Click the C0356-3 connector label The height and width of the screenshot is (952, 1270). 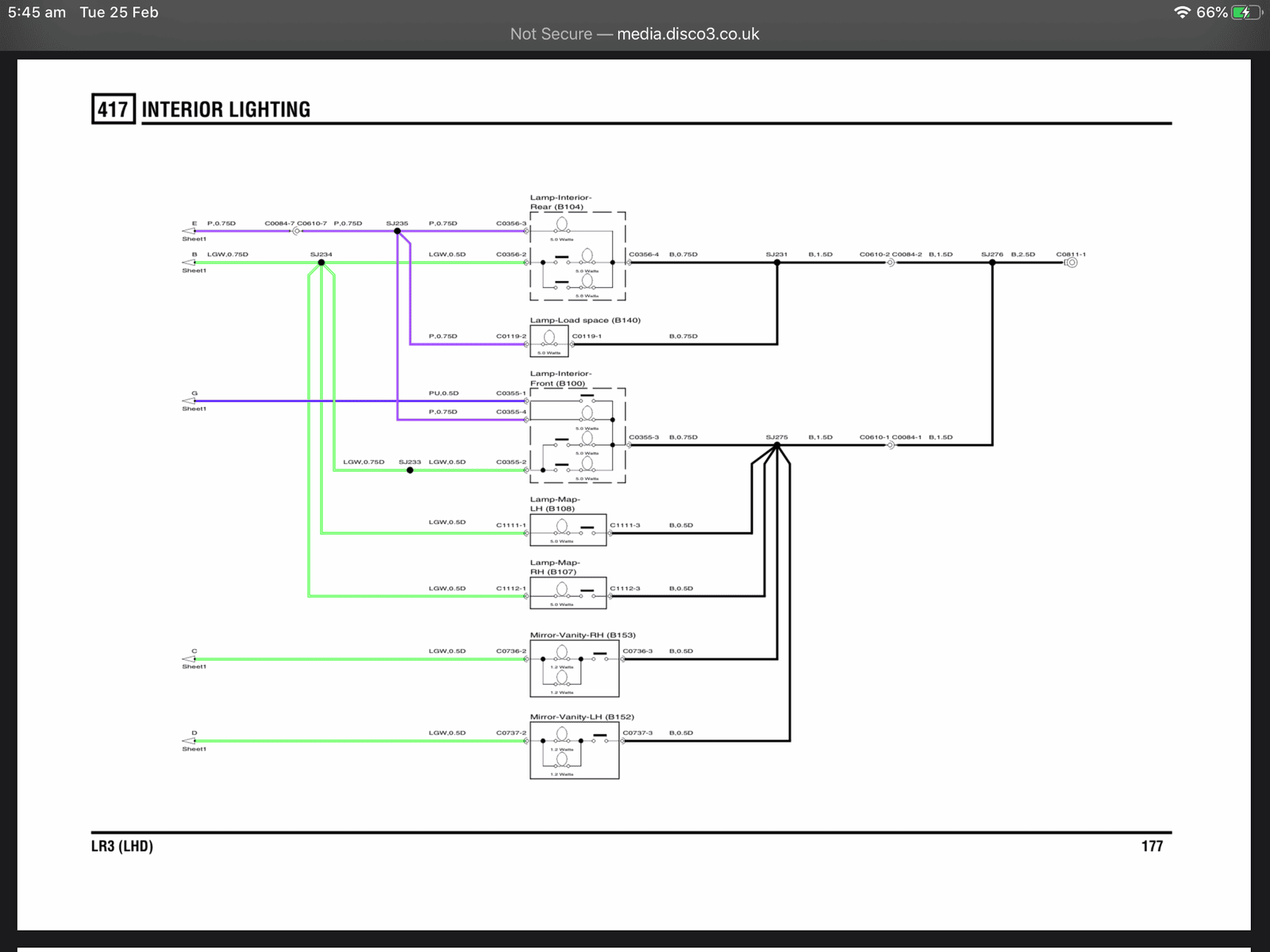tap(511, 224)
